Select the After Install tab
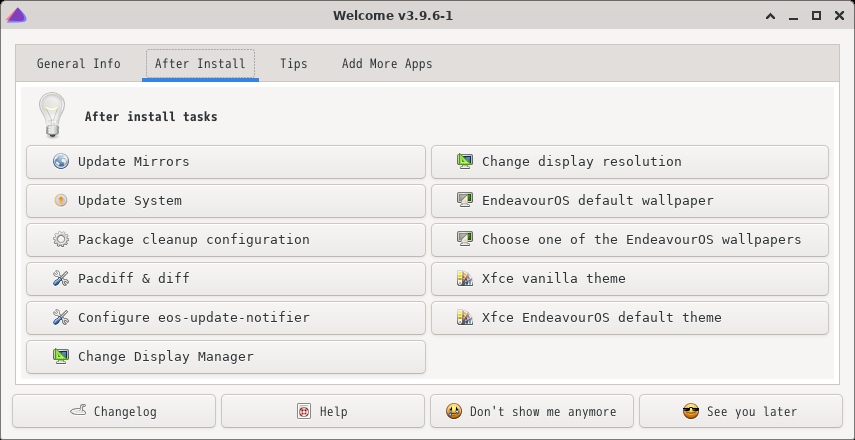The height and width of the screenshot is (440, 855). coord(200,64)
